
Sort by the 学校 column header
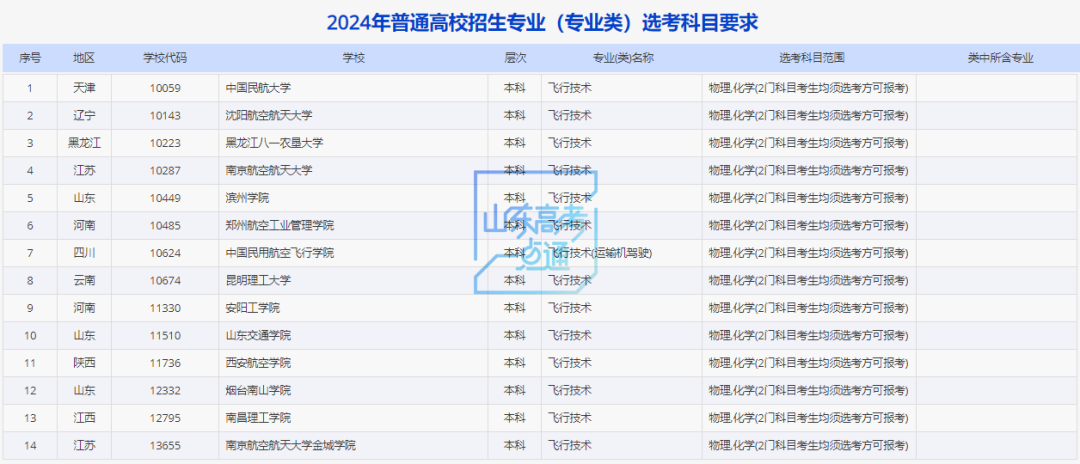click(x=353, y=58)
